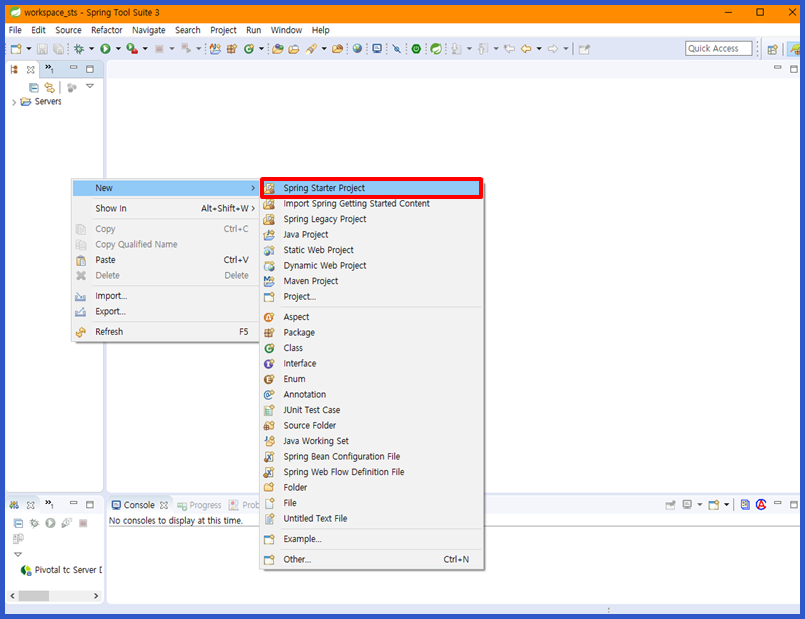The image size is (805, 619).
Task: Click the Debug bug toolbar icon
Action: click(x=79, y=49)
